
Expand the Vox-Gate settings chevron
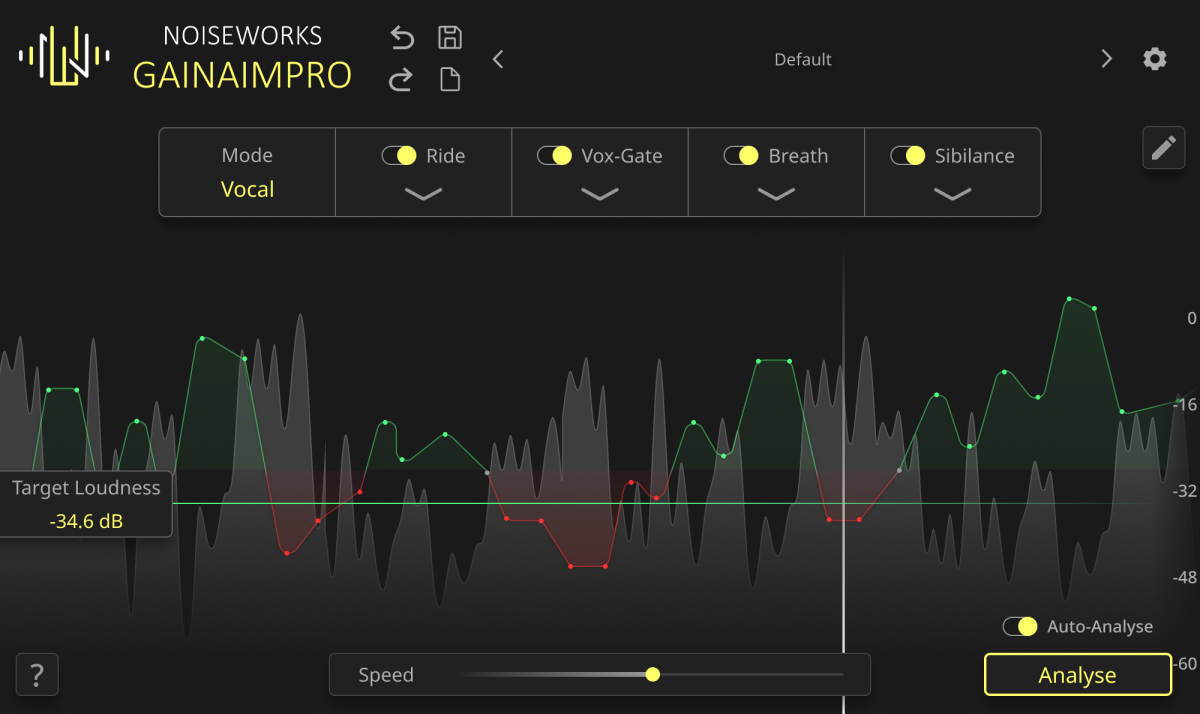[600, 194]
